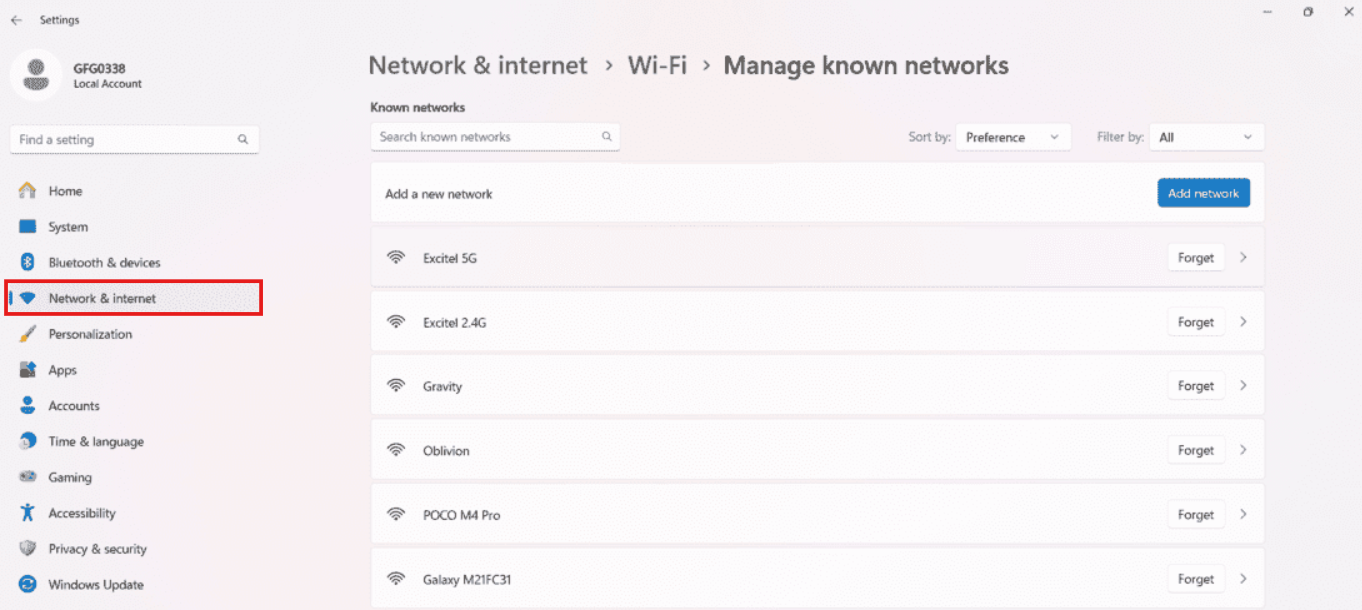The image size is (1362, 610).
Task: Click the Gaming controller icon
Action: (x=28, y=477)
